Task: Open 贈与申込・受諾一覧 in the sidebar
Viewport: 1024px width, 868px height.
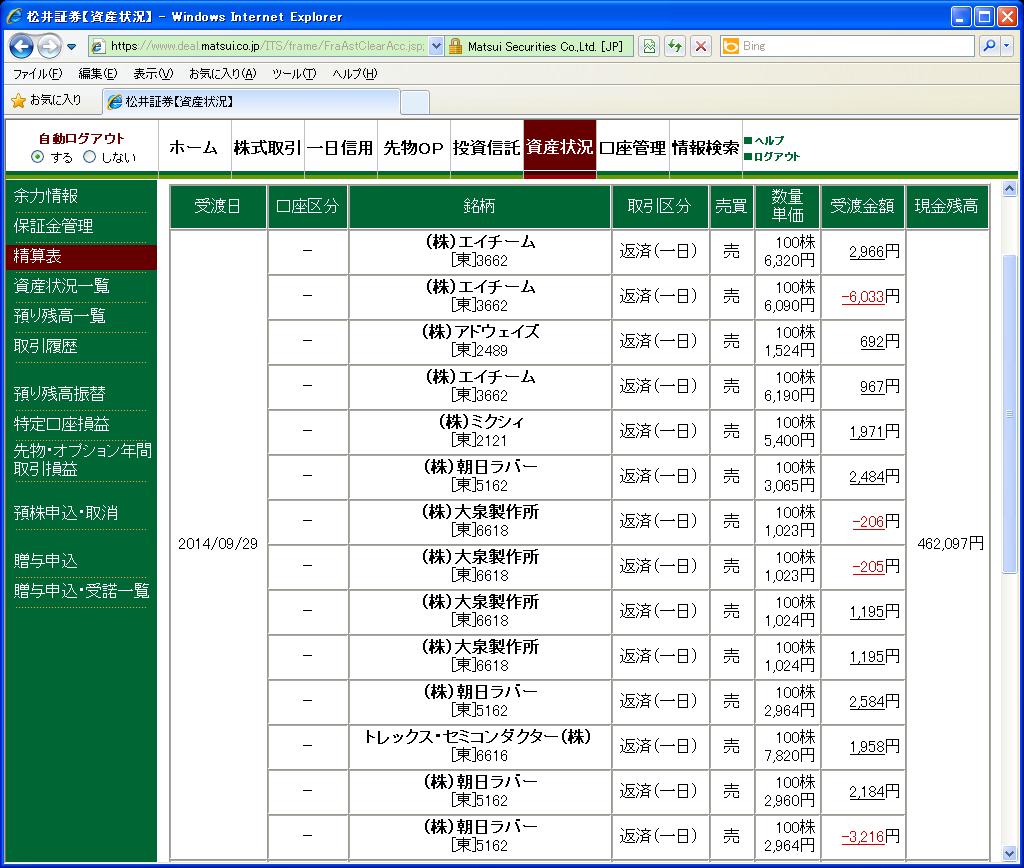Action: [x=82, y=591]
